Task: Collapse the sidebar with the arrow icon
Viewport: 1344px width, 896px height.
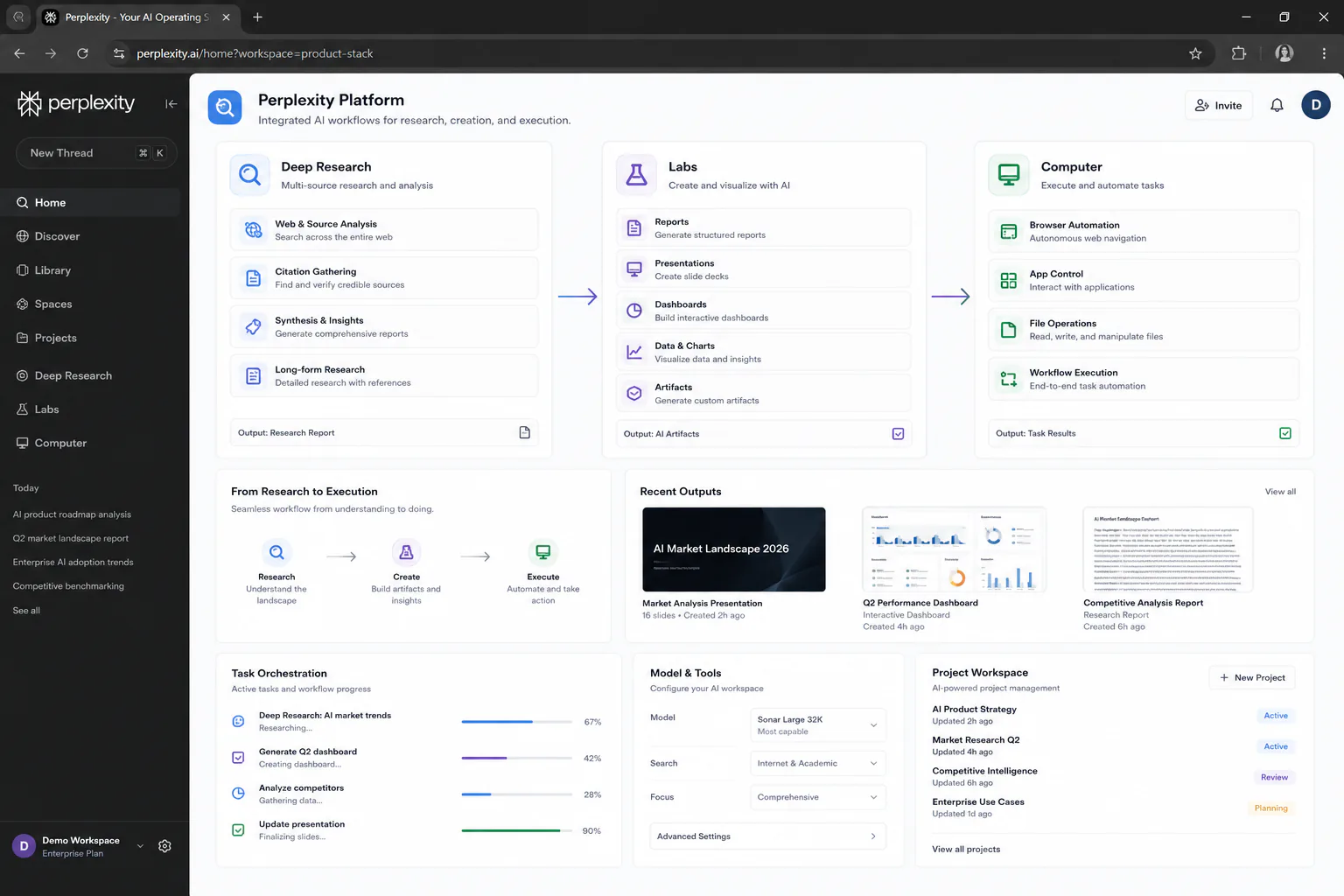Action: pyautogui.click(x=171, y=104)
